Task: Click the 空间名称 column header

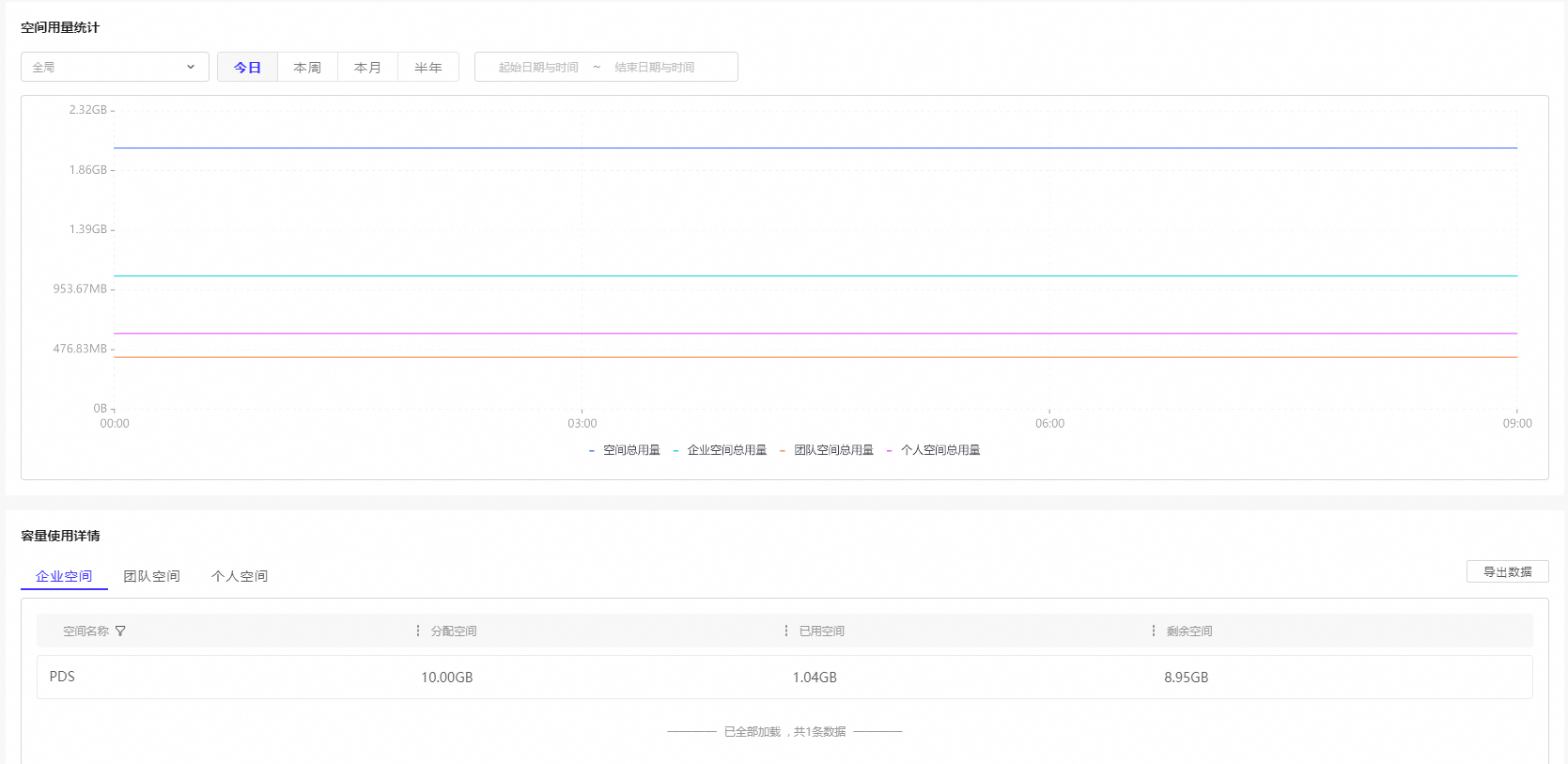Action: (x=85, y=631)
